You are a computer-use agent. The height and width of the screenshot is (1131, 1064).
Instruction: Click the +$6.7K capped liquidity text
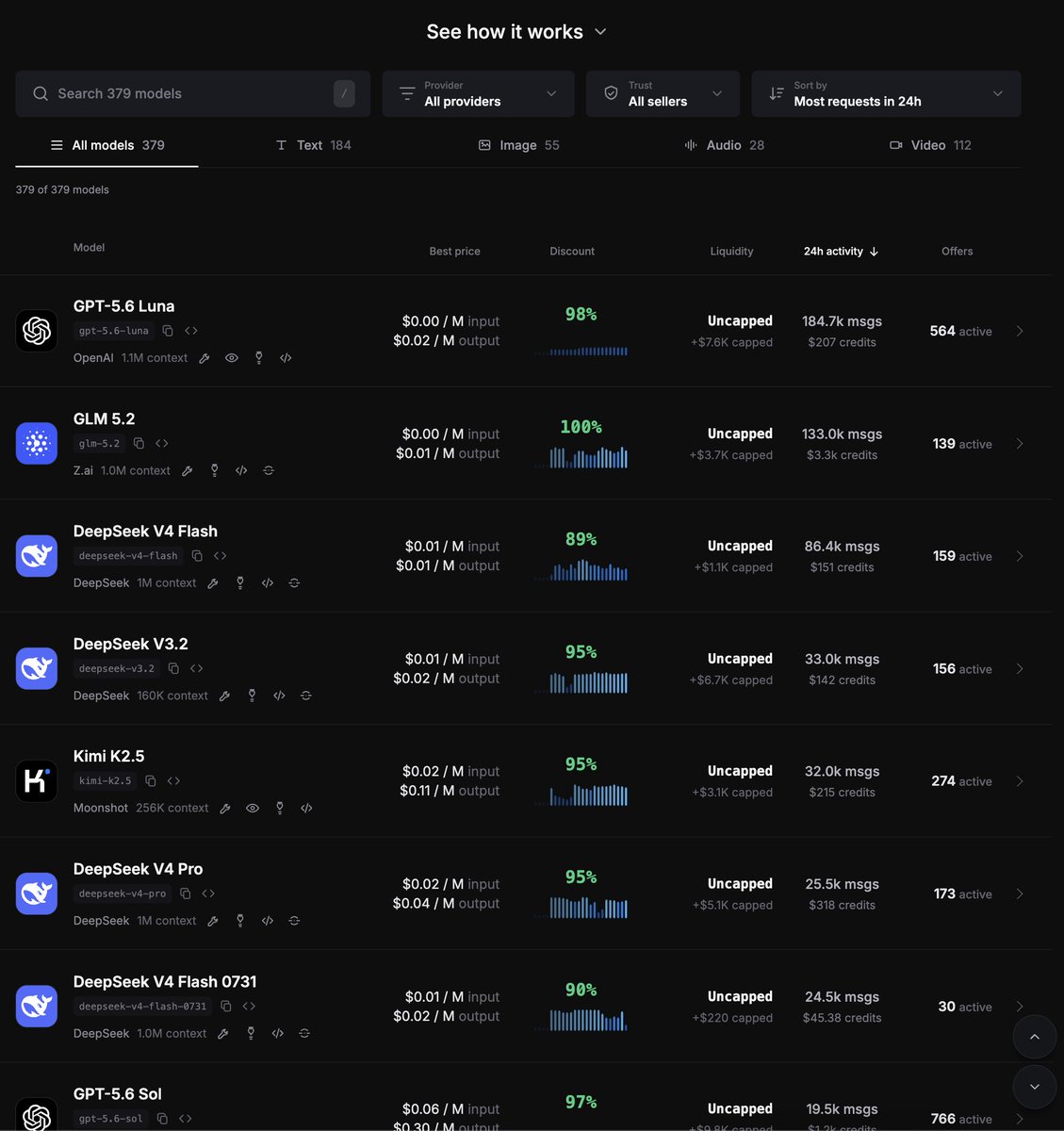pos(730,680)
